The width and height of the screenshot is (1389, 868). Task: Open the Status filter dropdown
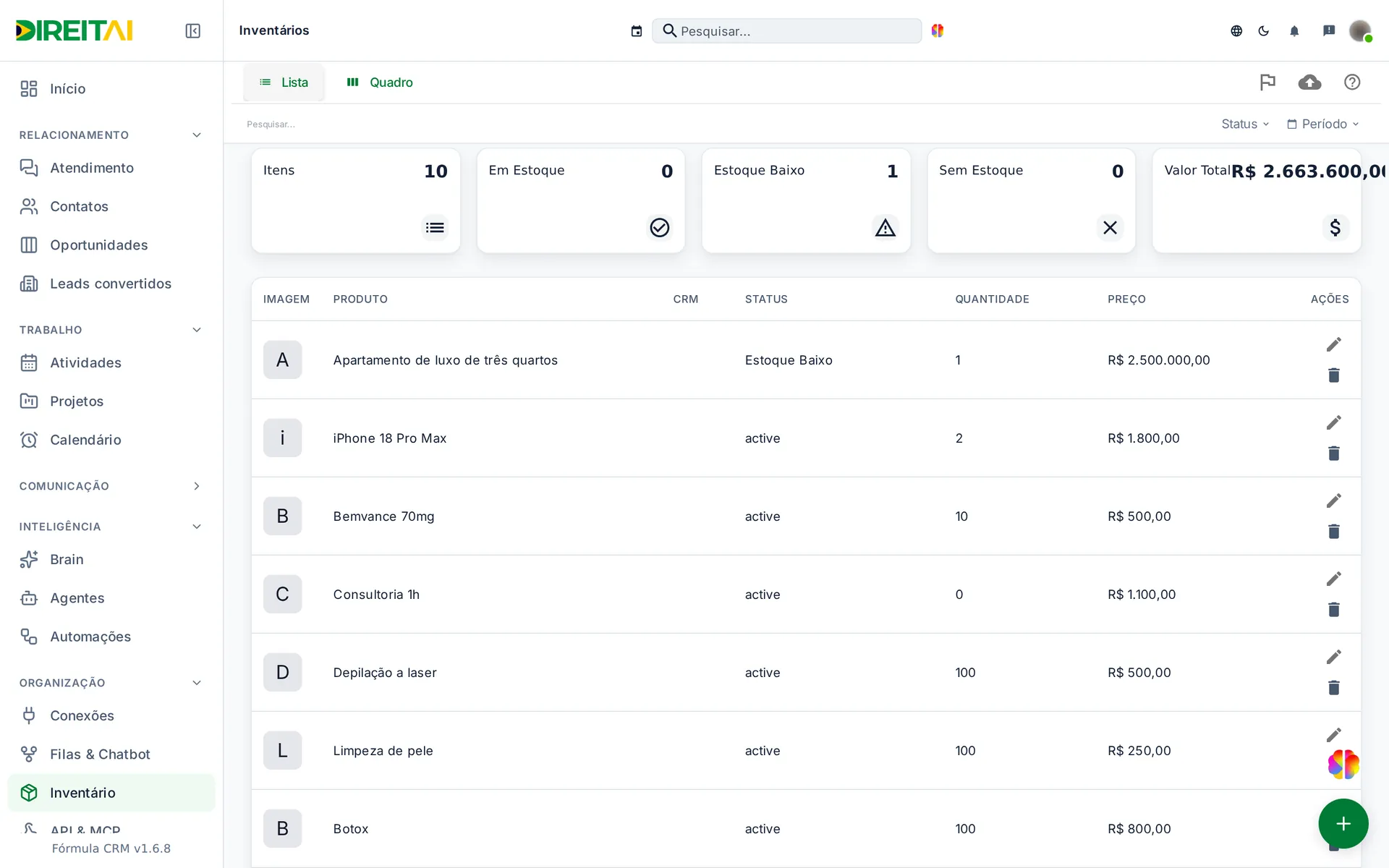click(1245, 124)
